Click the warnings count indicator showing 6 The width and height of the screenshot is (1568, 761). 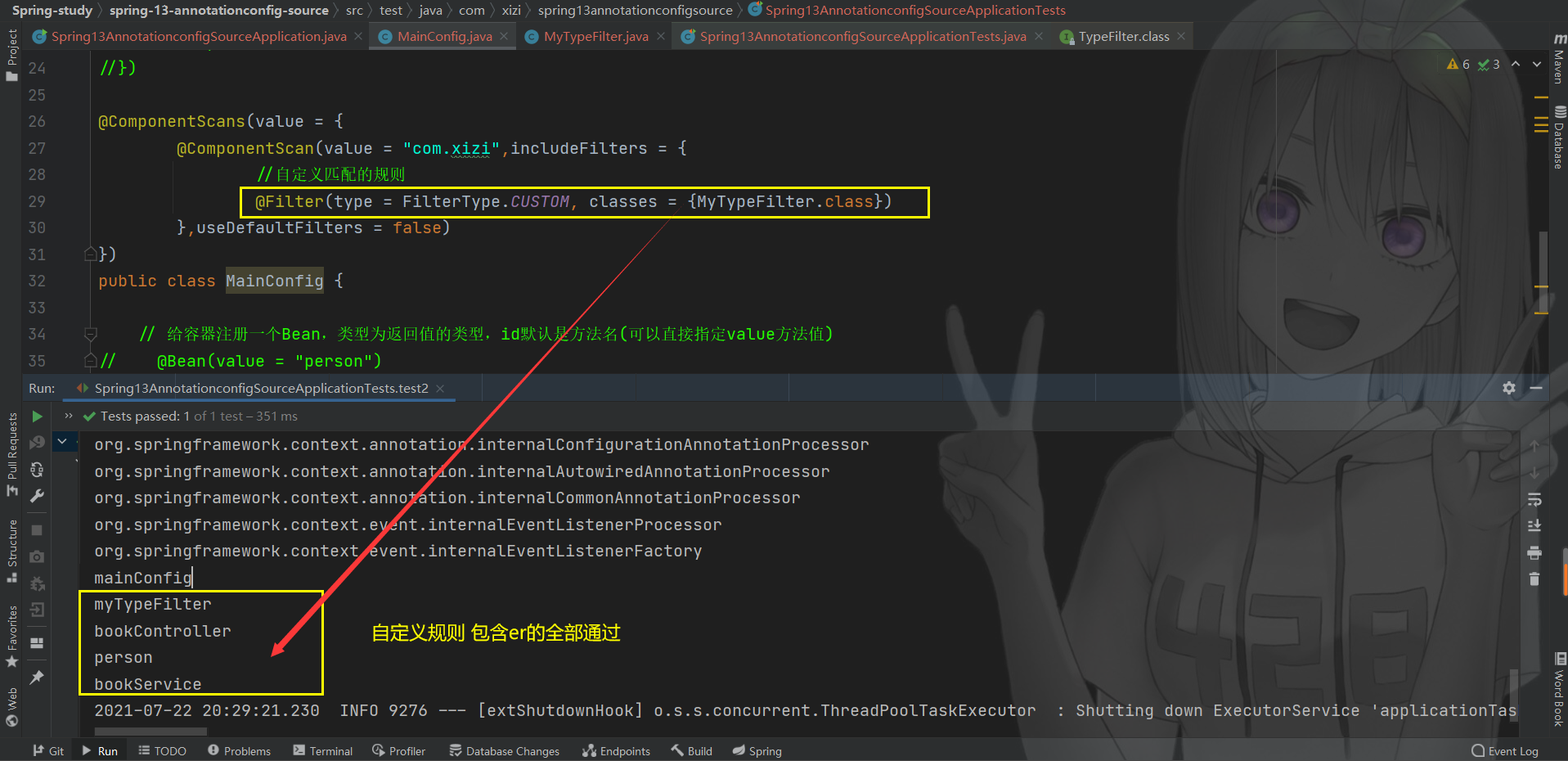click(x=1458, y=64)
